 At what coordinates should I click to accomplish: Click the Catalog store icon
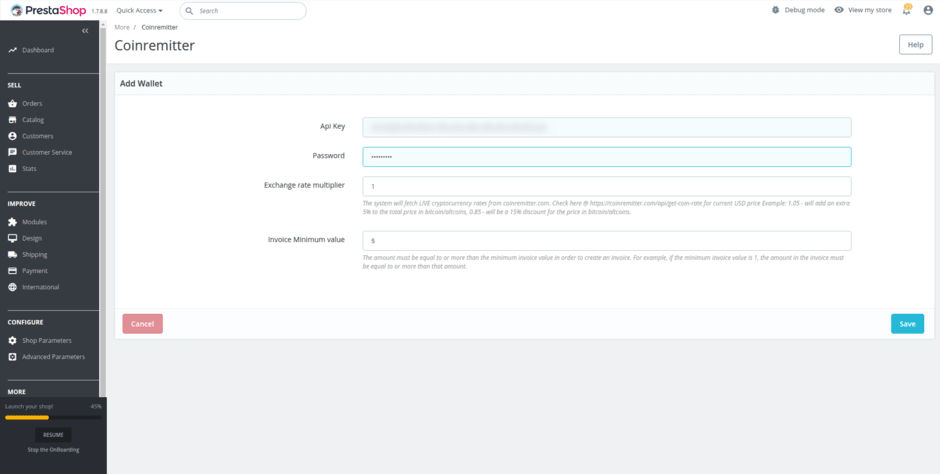13,120
